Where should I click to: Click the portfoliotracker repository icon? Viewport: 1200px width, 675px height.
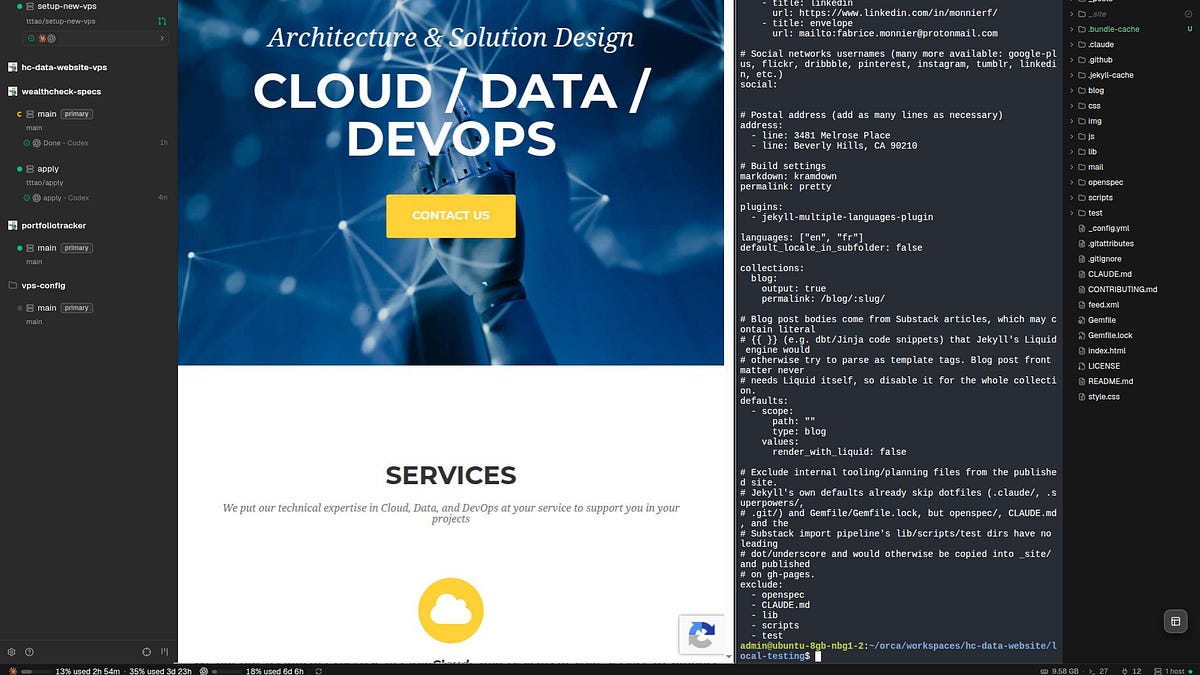(12, 225)
